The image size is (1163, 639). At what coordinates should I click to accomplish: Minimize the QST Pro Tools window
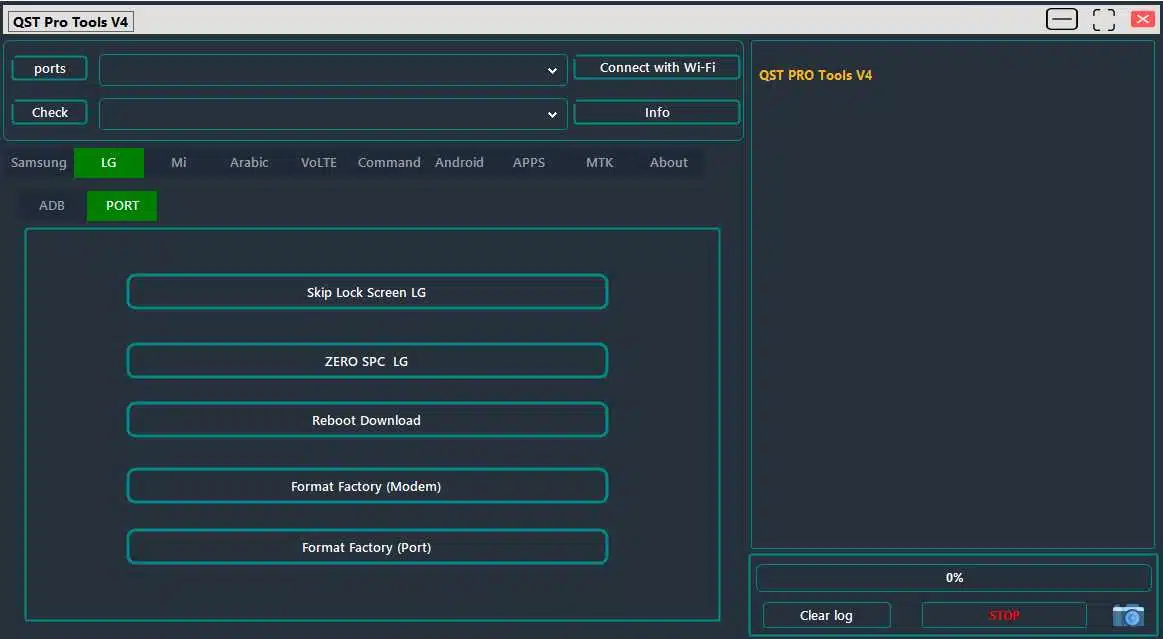coord(1061,19)
